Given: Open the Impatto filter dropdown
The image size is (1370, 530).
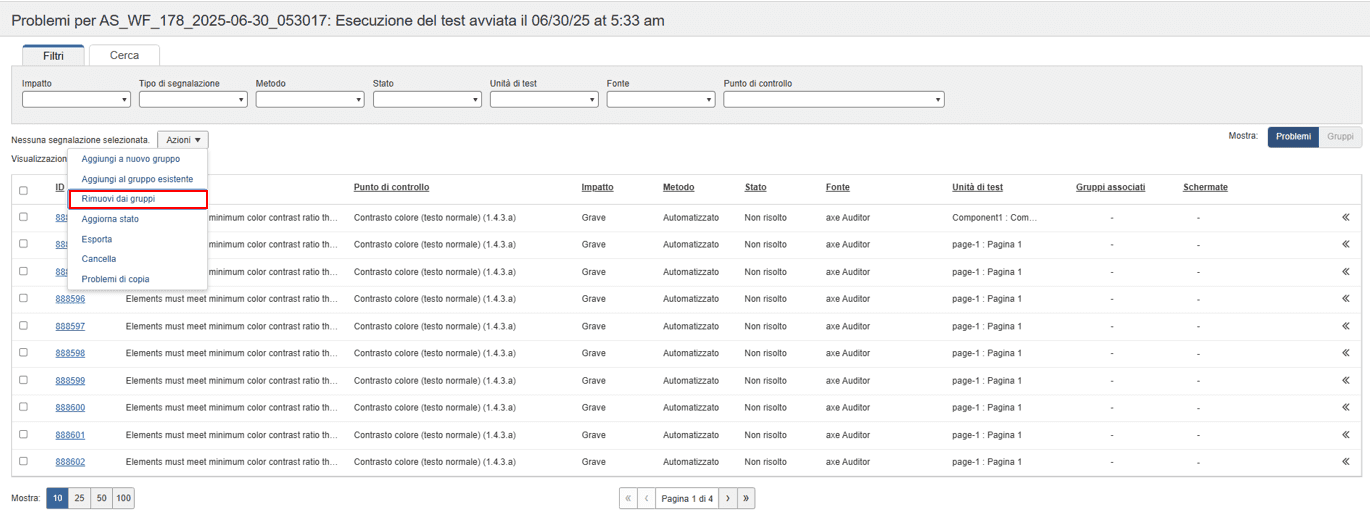Looking at the screenshot, I should pyautogui.click(x=76, y=100).
